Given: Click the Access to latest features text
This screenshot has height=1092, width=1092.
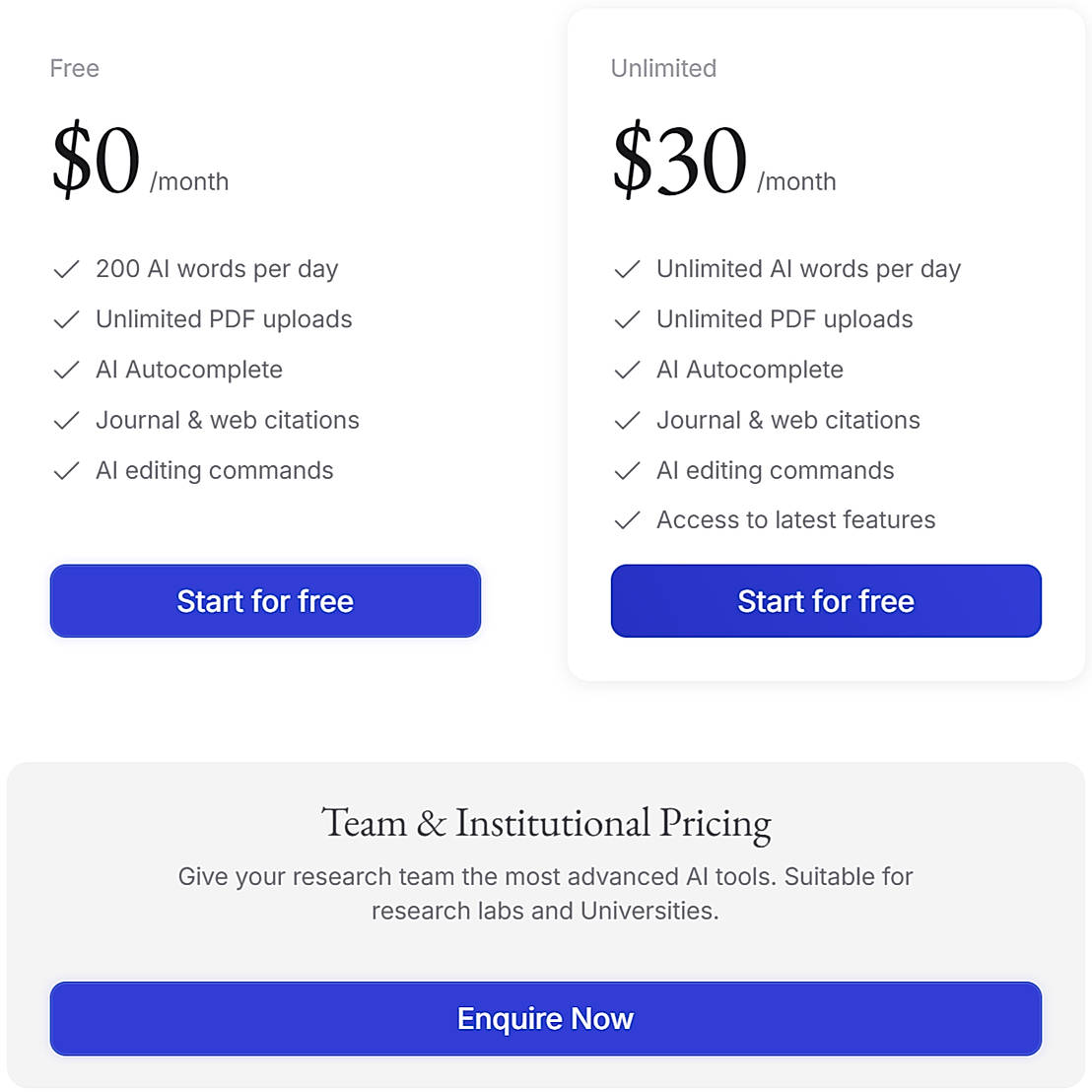Looking at the screenshot, I should click(x=795, y=519).
